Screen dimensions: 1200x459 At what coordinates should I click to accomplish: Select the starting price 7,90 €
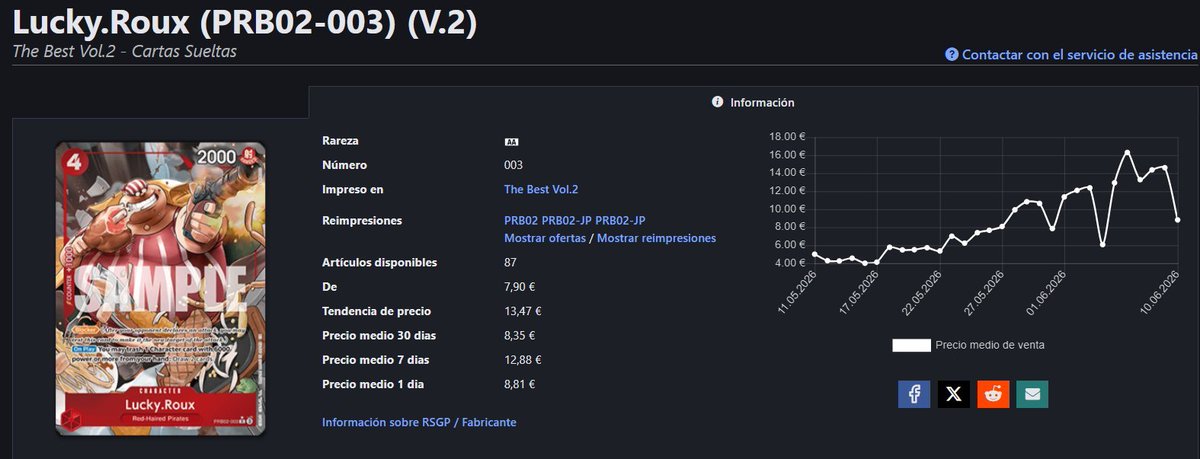pos(520,287)
